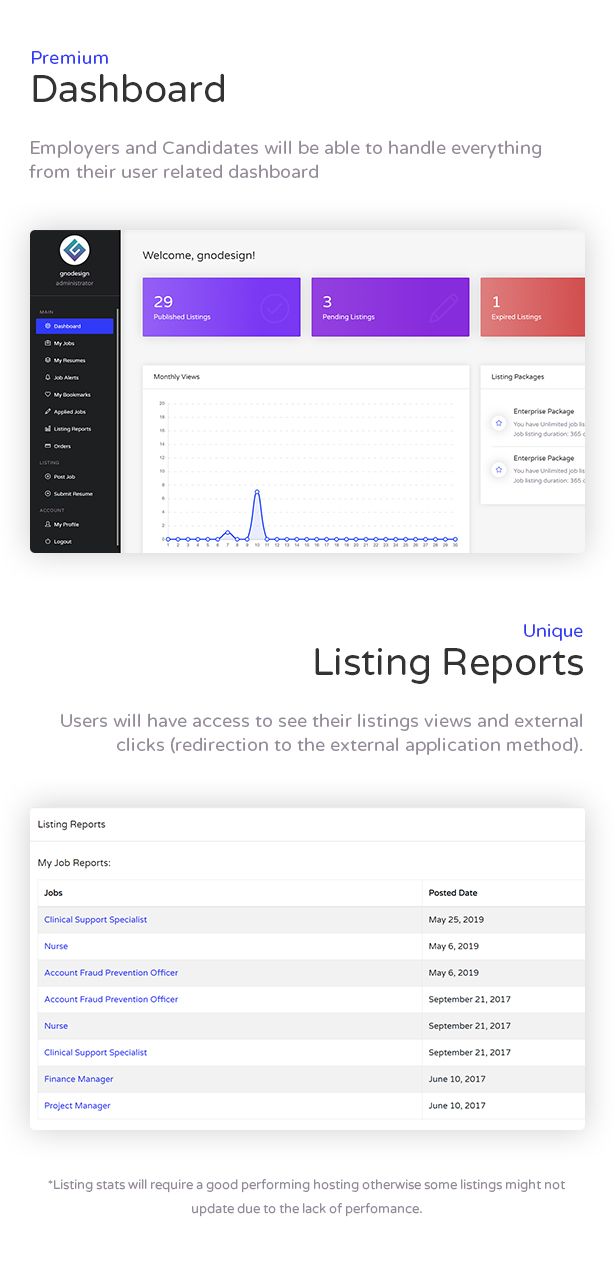Viewport: 615px width, 1267px height.
Task: Click the My Resumes sidebar icon
Action: pyautogui.click(x=47, y=360)
